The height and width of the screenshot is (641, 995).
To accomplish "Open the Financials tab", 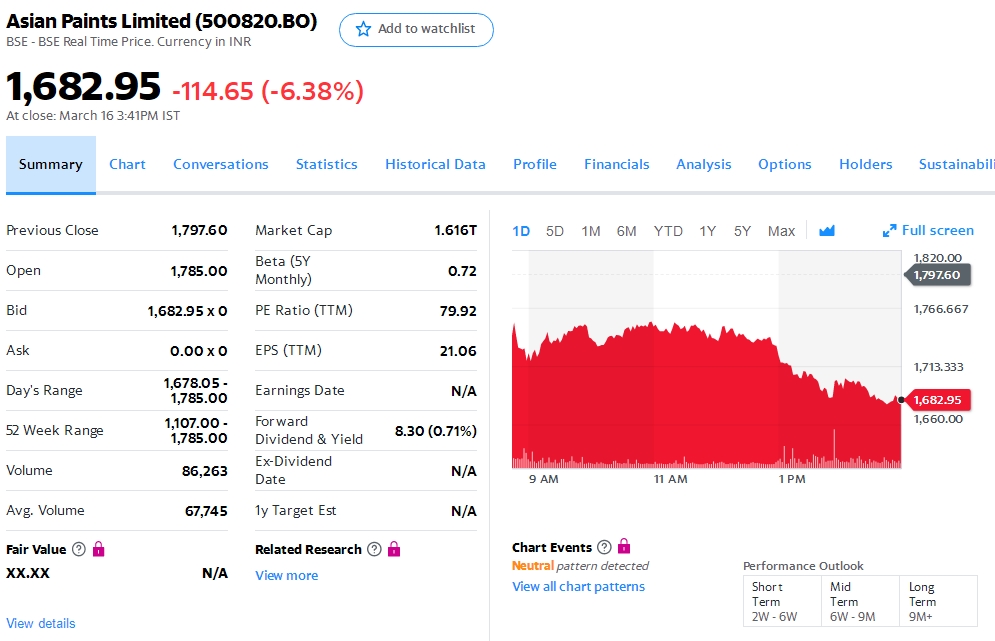I will tap(616, 164).
